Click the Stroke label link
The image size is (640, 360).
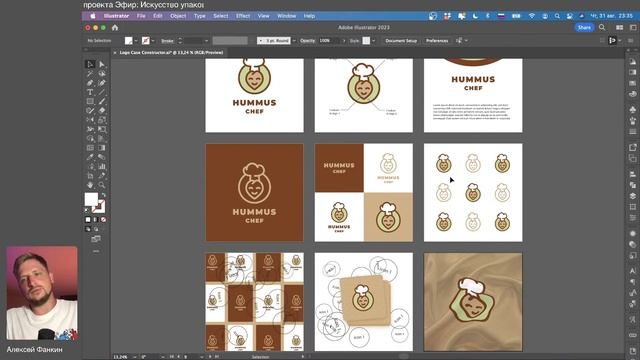click(167, 41)
